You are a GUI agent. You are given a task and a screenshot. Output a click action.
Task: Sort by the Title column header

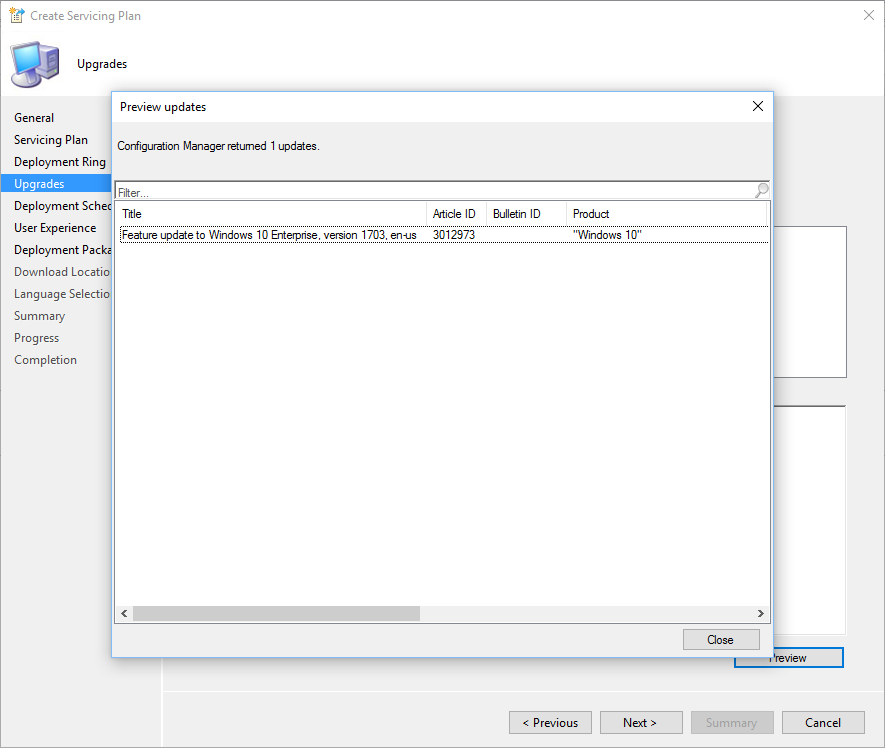tap(271, 214)
